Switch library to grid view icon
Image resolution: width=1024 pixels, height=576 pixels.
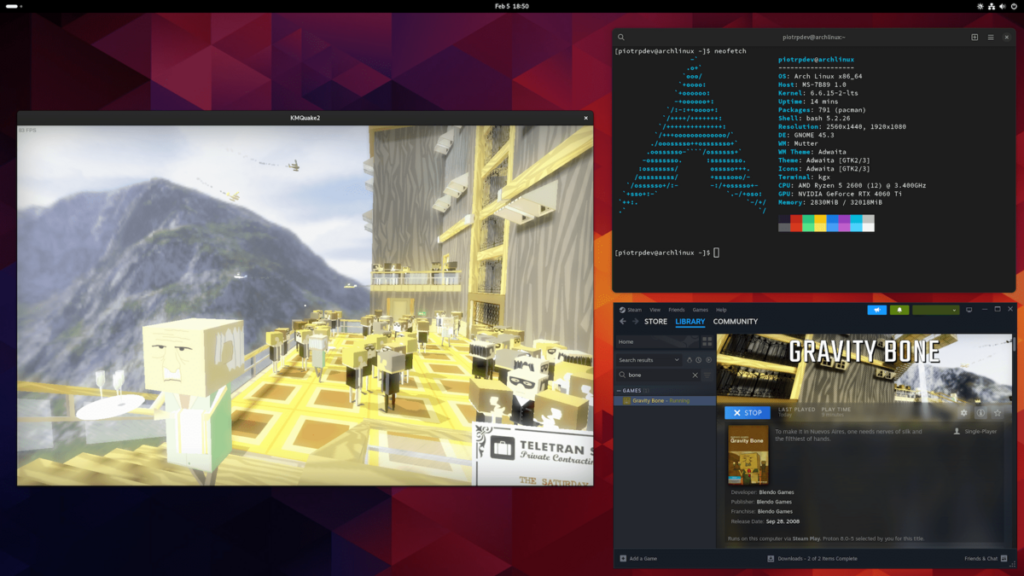click(x=707, y=341)
